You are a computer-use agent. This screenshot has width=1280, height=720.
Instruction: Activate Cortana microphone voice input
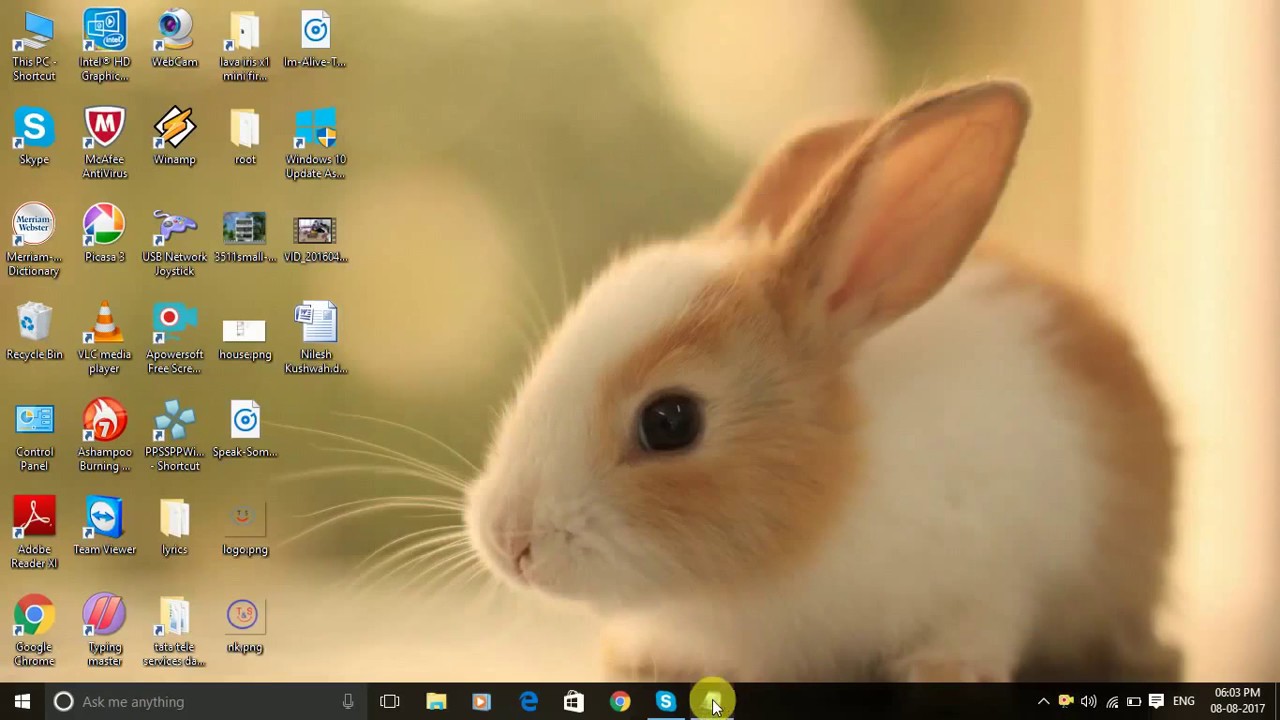(x=348, y=701)
